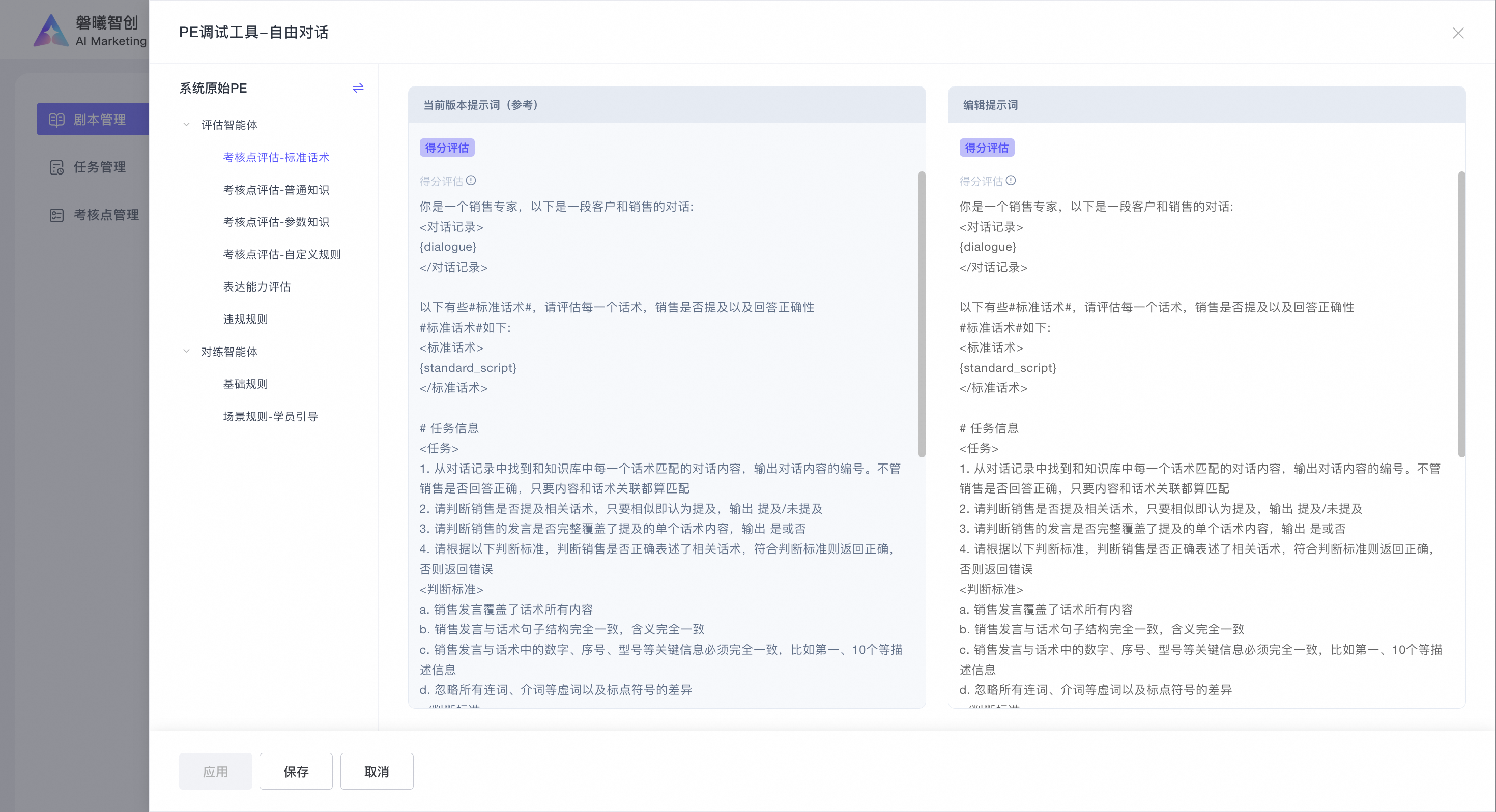Click the edit prompt panel scrollbar

pyautogui.click(x=1461, y=313)
